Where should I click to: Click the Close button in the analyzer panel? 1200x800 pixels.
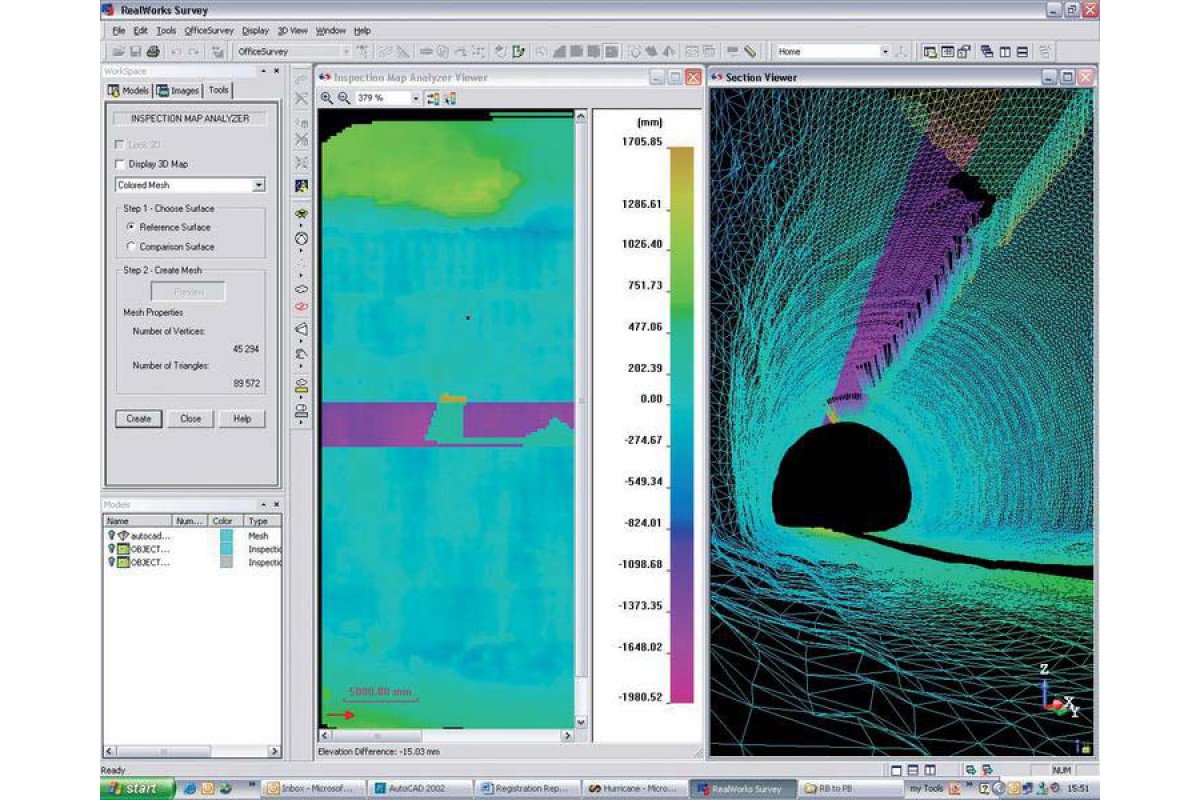(190, 419)
